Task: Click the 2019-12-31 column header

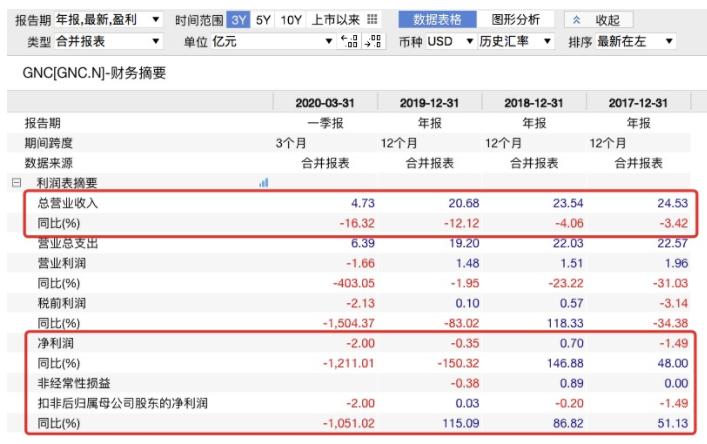Action: click(429, 103)
